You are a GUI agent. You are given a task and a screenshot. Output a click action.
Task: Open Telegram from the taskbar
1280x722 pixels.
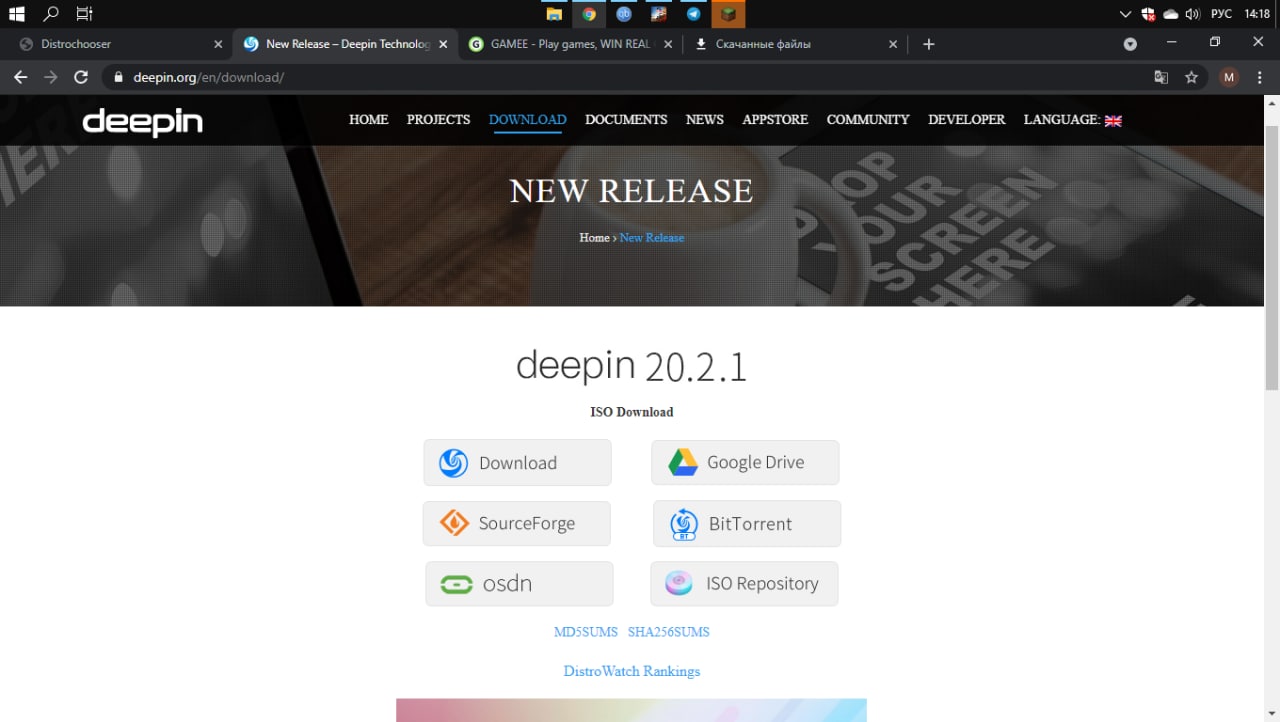coord(693,14)
